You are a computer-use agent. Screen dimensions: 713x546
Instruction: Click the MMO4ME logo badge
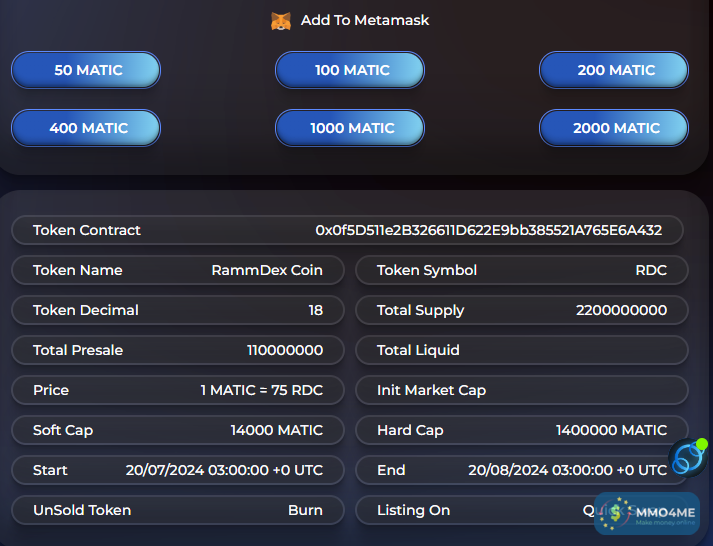pyautogui.click(x=646, y=513)
